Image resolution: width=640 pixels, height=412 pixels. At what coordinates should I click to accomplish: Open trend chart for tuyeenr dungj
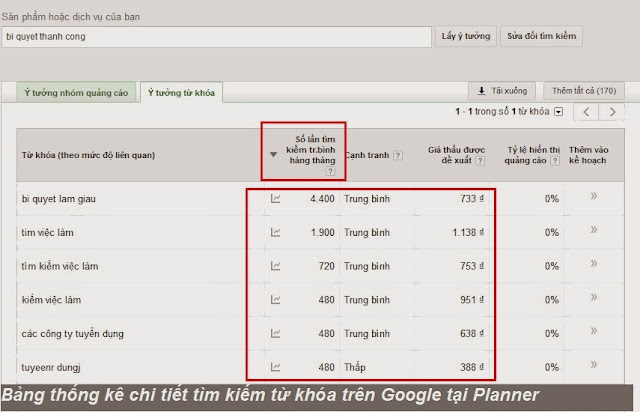pyautogui.click(x=276, y=367)
